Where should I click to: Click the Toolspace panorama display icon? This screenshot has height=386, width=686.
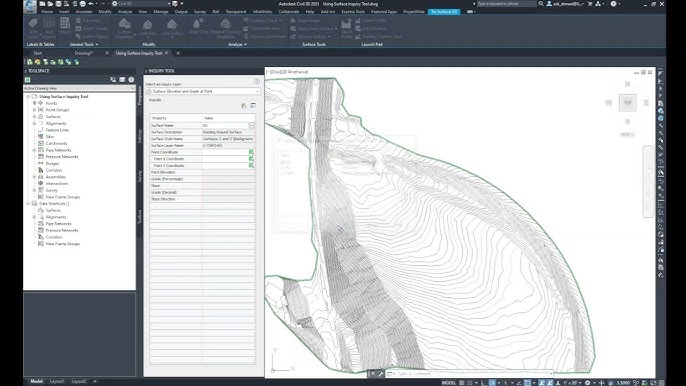[x=122, y=80]
